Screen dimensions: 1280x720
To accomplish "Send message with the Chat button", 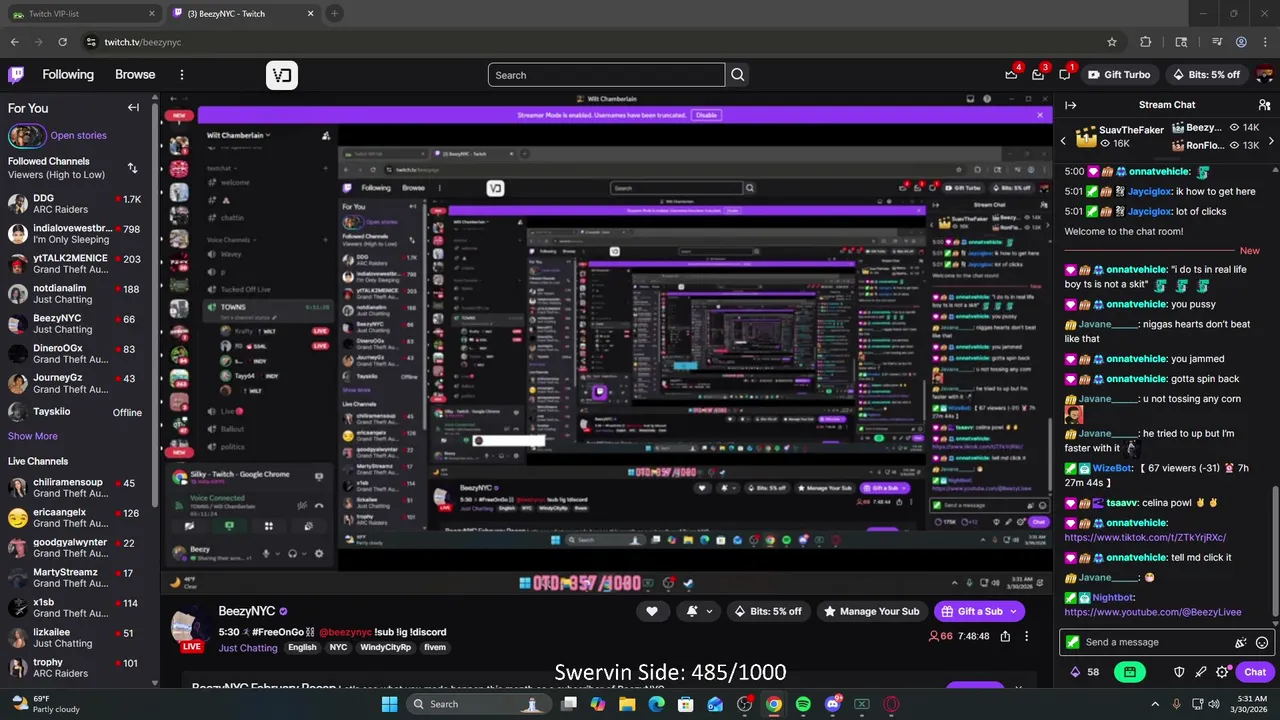I will (1255, 672).
